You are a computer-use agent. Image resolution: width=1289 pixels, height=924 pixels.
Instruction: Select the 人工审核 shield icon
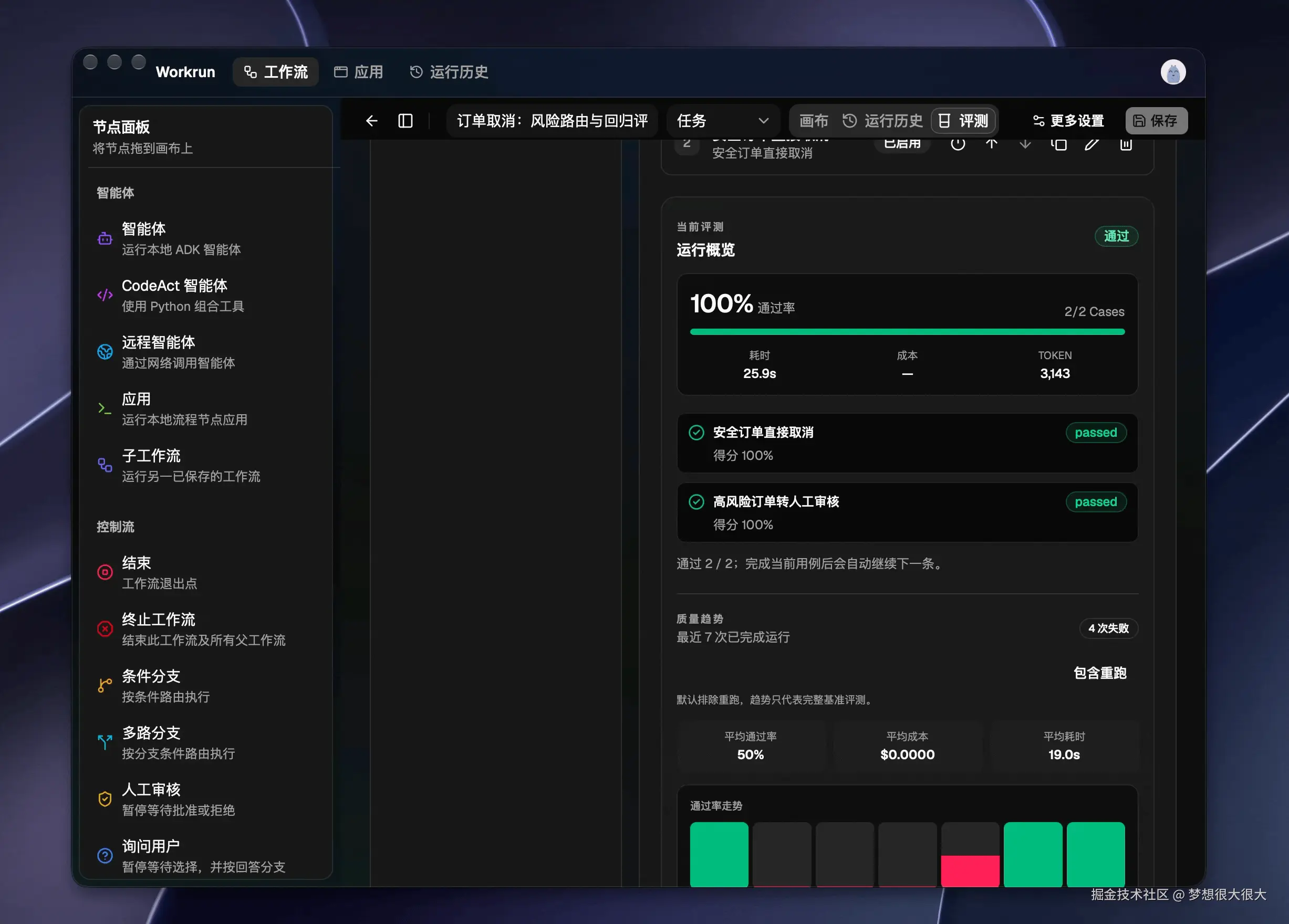click(105, 799)
